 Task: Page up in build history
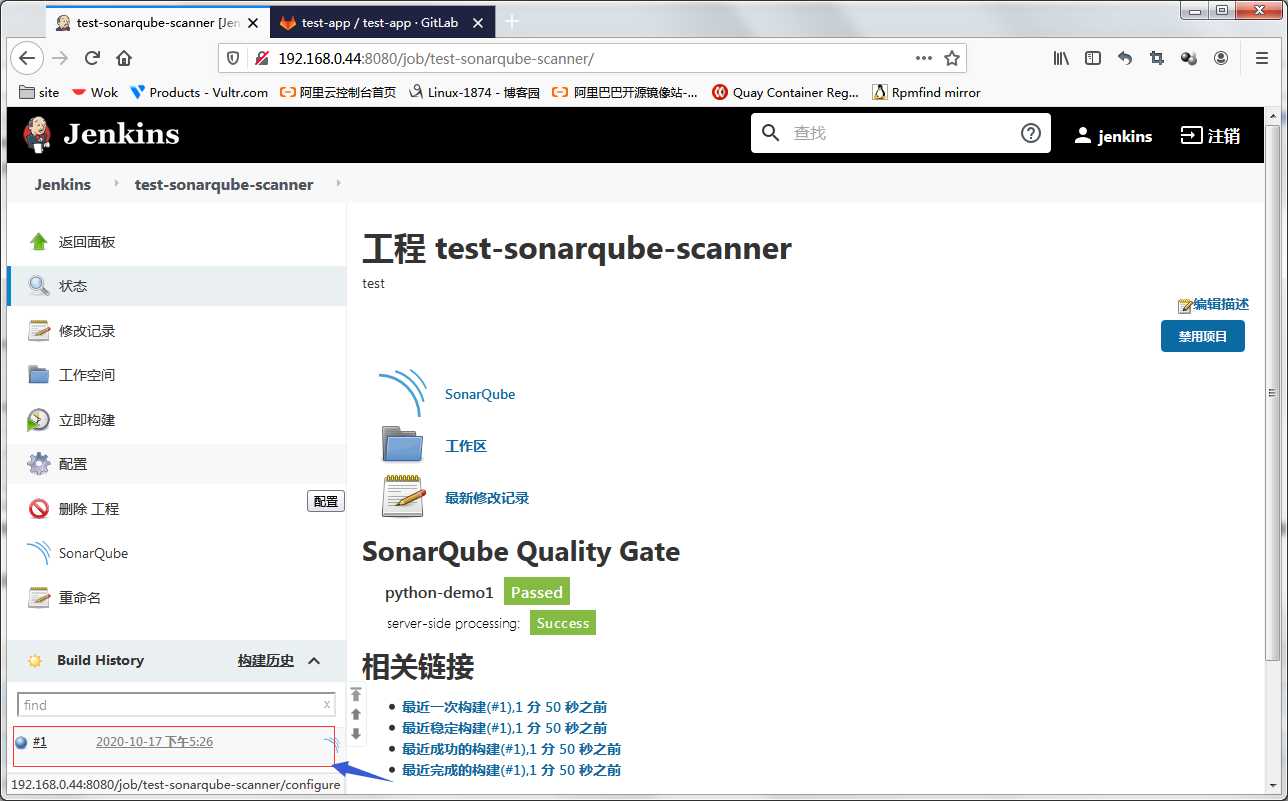(x=356, y=714)
